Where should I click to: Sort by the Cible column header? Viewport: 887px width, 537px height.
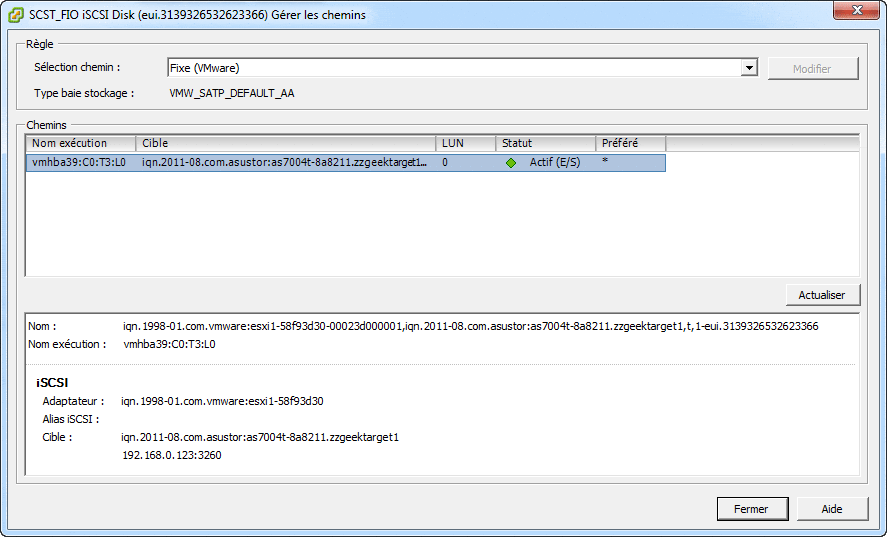(x=286, y=143)
